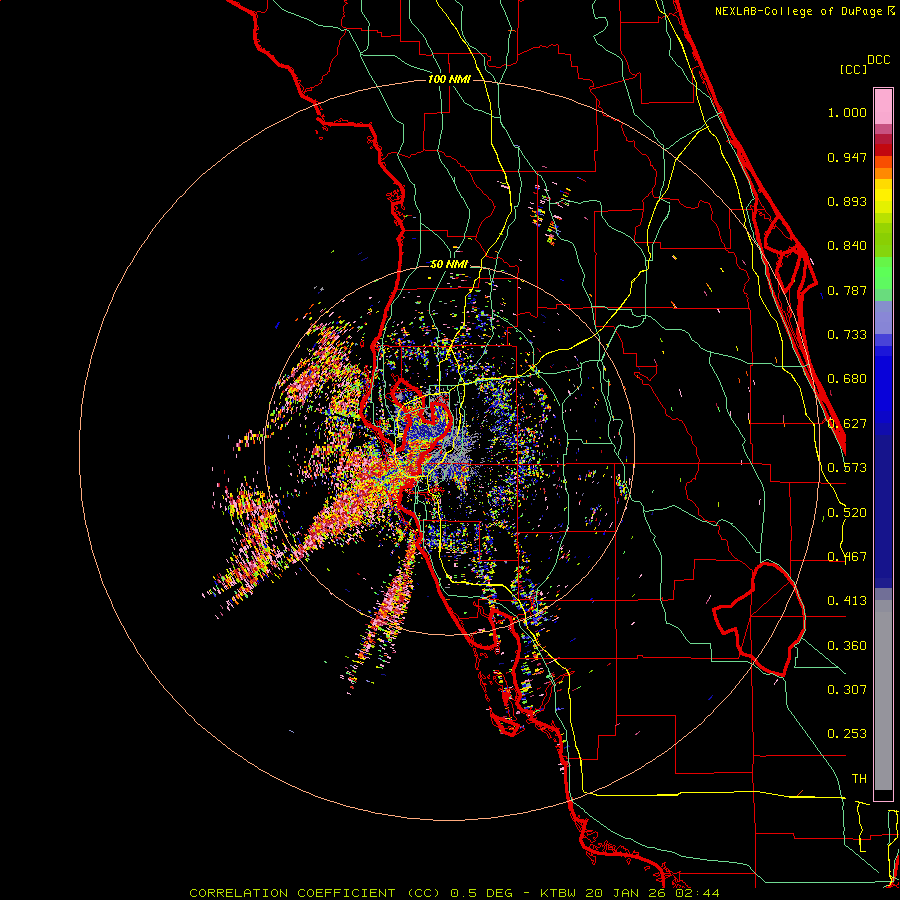Click the pink segment of the color bar
This screenshot has height=900, width=900.
coord(883,106)
